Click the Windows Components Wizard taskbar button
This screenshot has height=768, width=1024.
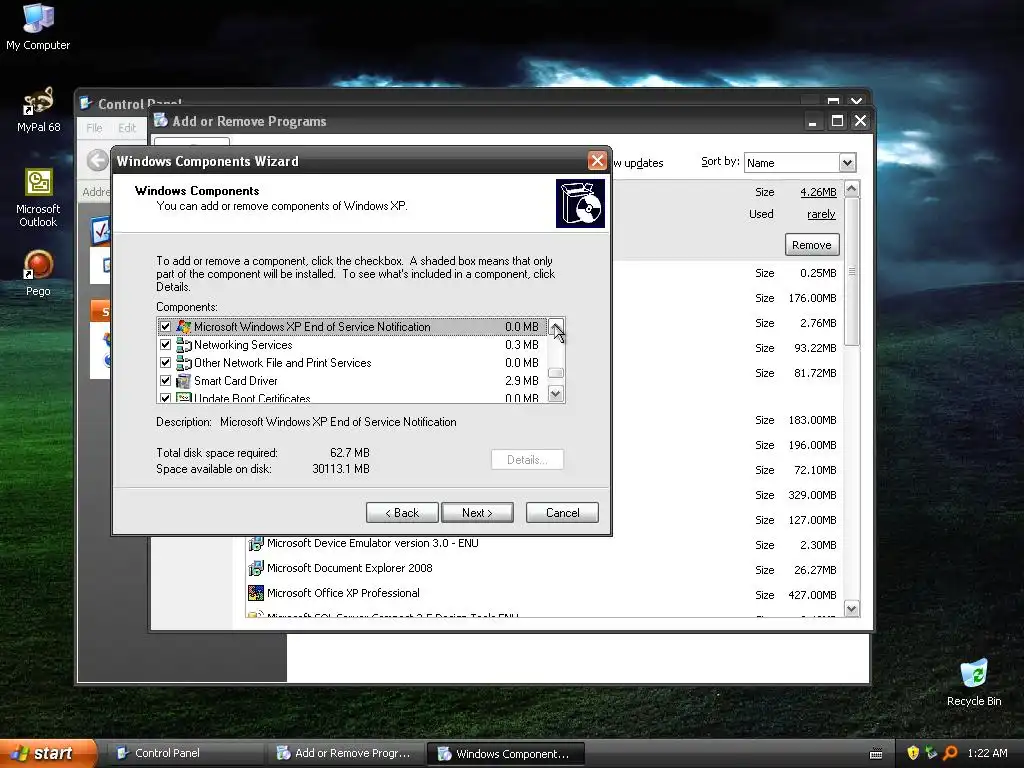click(505, 753)
